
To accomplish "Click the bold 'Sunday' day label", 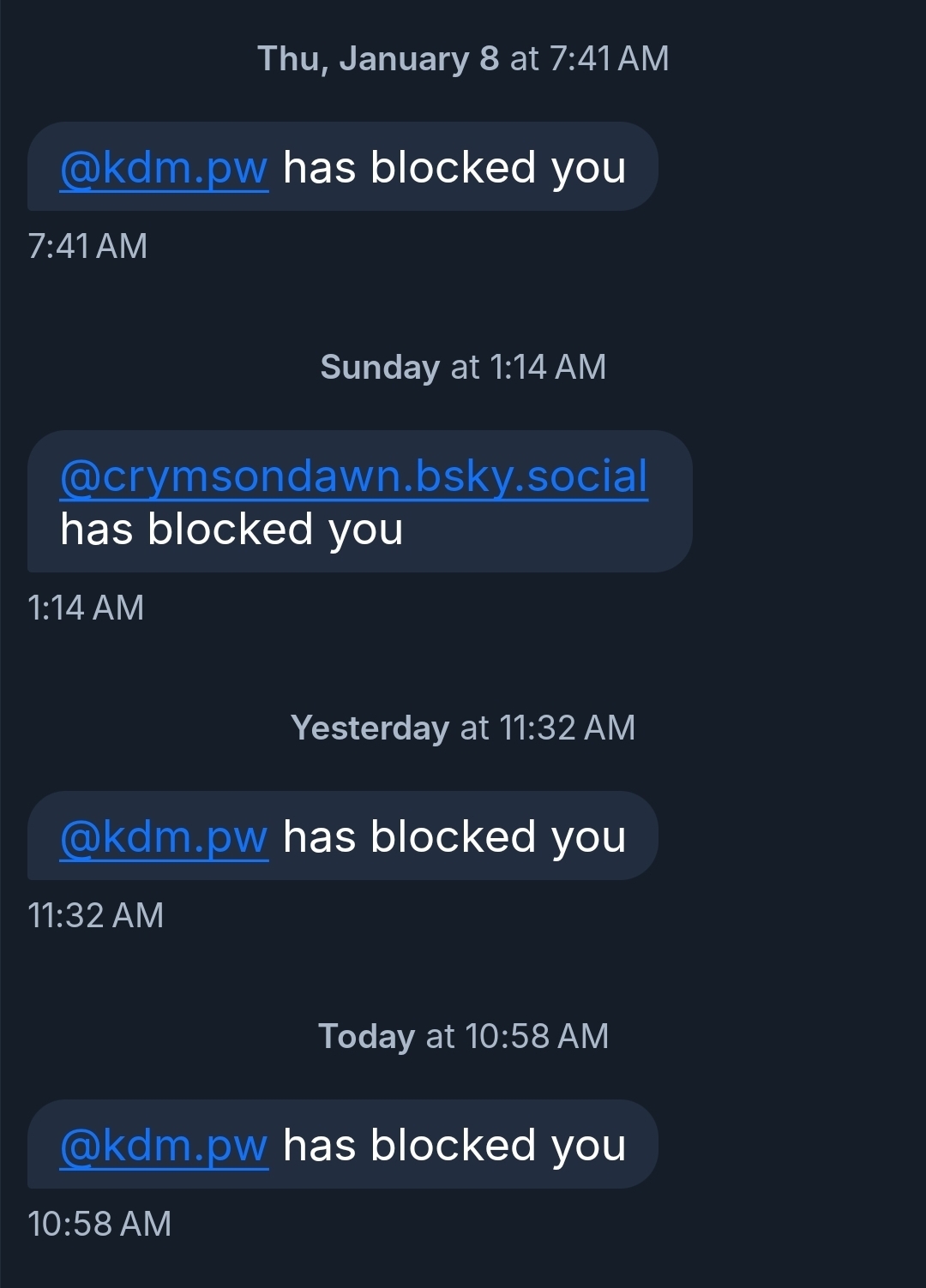I will click(380, 367).
